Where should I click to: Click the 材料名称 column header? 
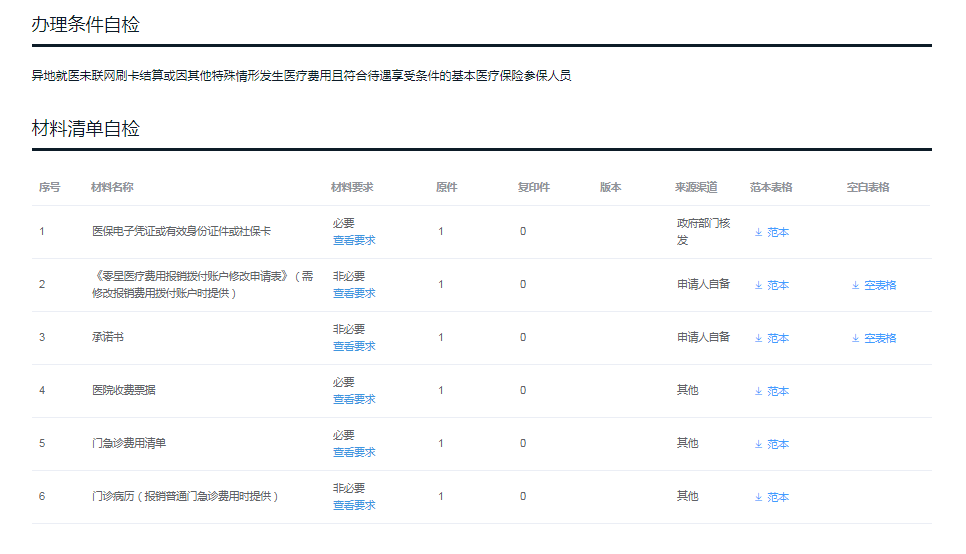112,187
